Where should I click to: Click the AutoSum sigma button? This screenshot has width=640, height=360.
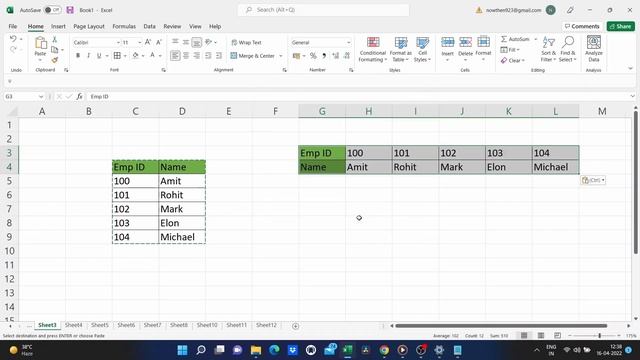[x=515, y=39]
